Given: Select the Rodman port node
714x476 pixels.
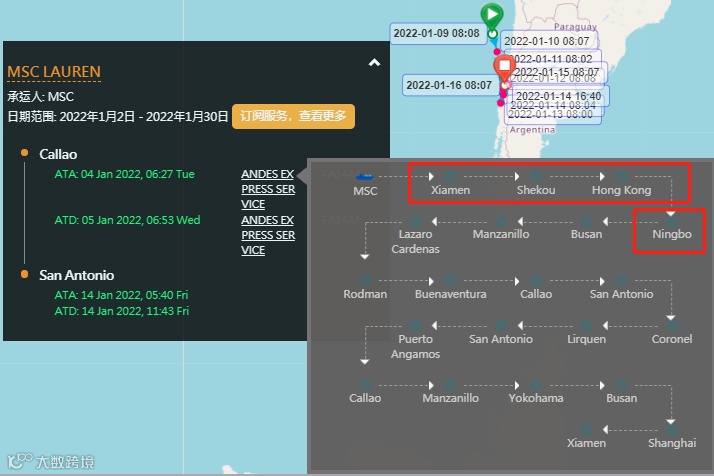Looking at the screenshot, I should tap(365, 281).
